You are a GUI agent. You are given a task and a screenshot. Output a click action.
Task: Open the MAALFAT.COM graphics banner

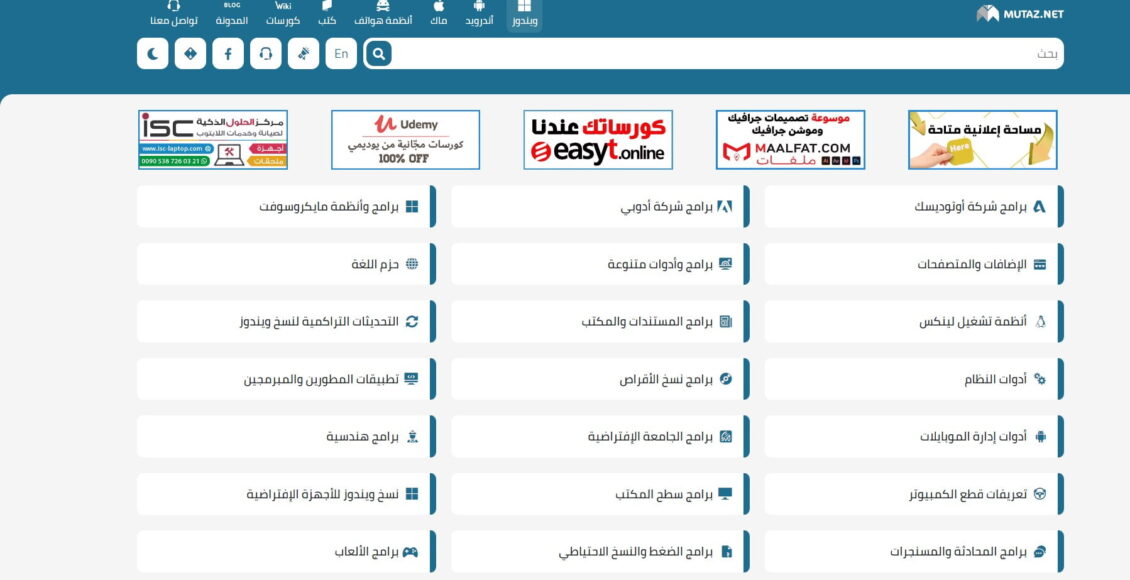point(792,139)
